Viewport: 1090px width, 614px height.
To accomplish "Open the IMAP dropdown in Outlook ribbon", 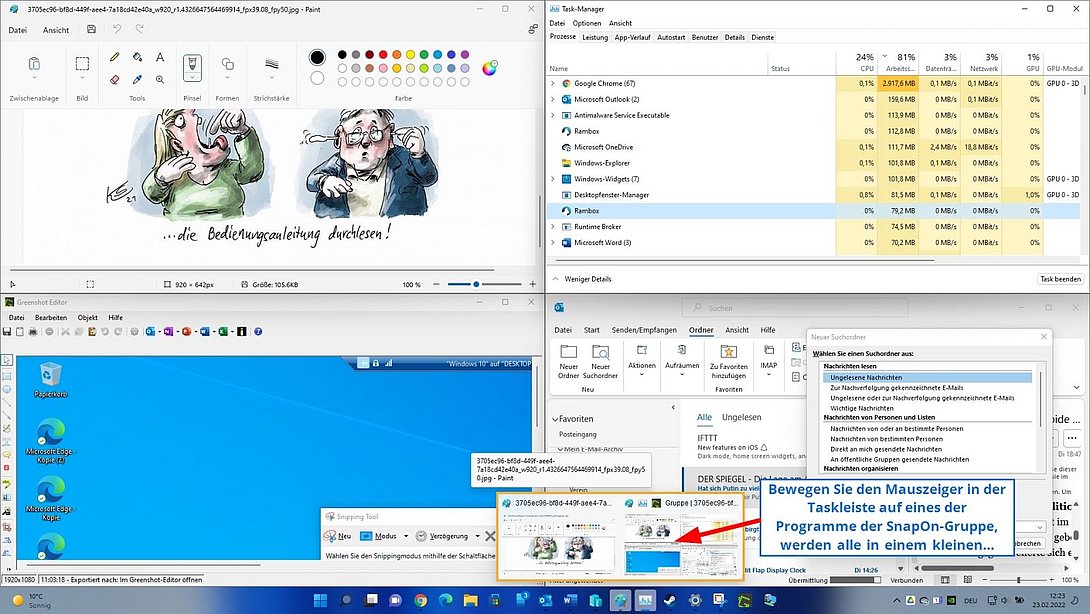I will 770,374.
